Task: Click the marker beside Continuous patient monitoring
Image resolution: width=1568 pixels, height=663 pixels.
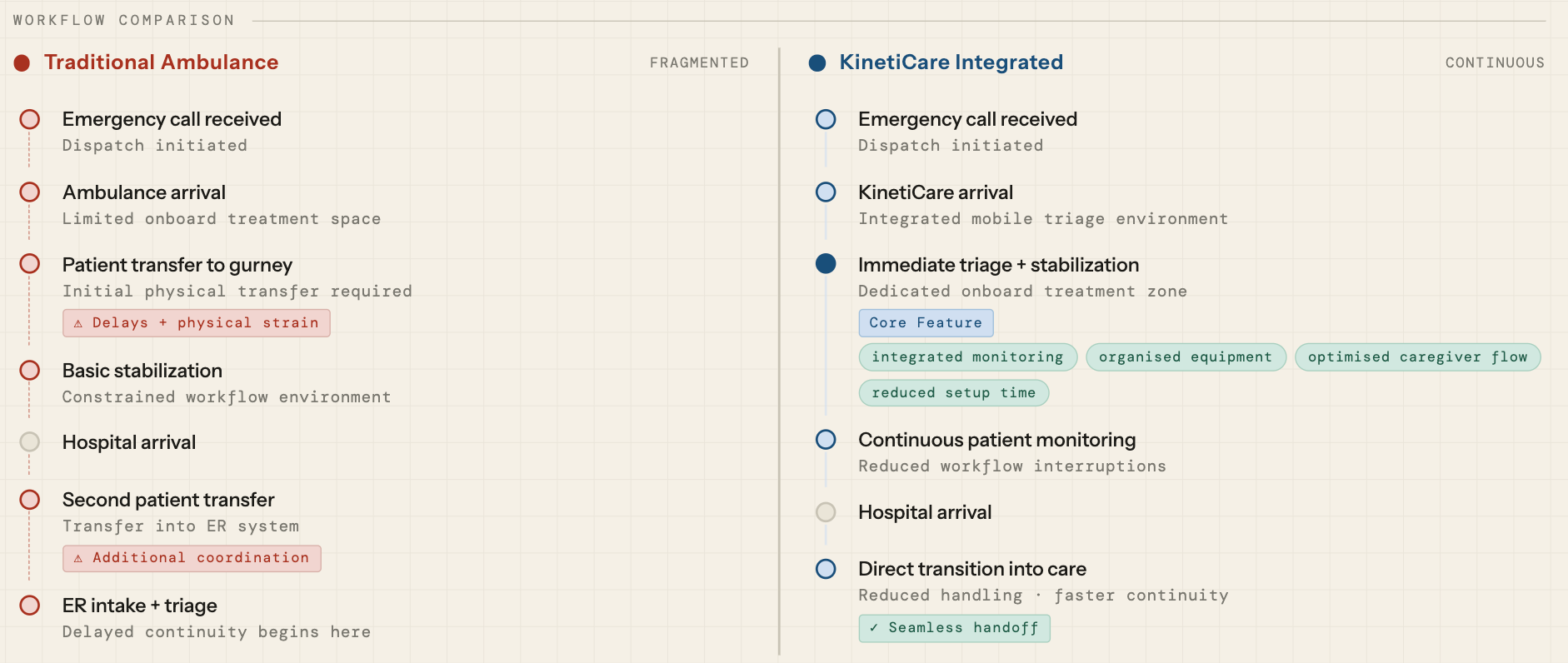Action: tap(826, 439)
